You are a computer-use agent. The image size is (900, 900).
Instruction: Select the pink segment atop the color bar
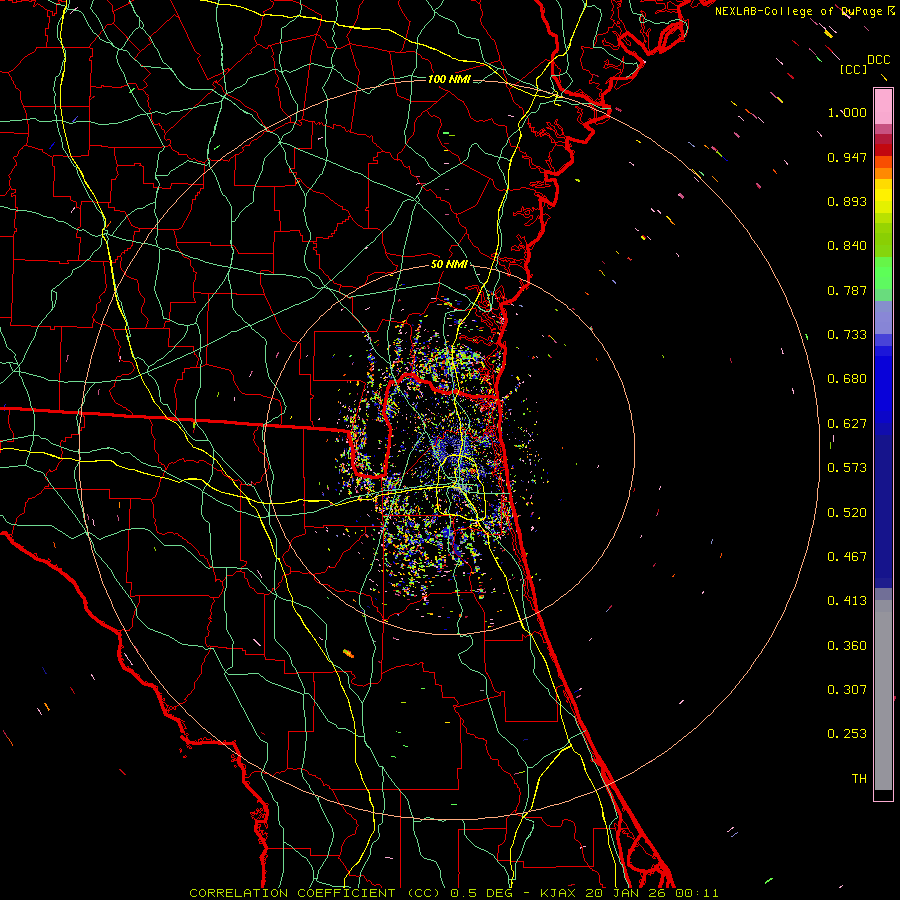883,107
